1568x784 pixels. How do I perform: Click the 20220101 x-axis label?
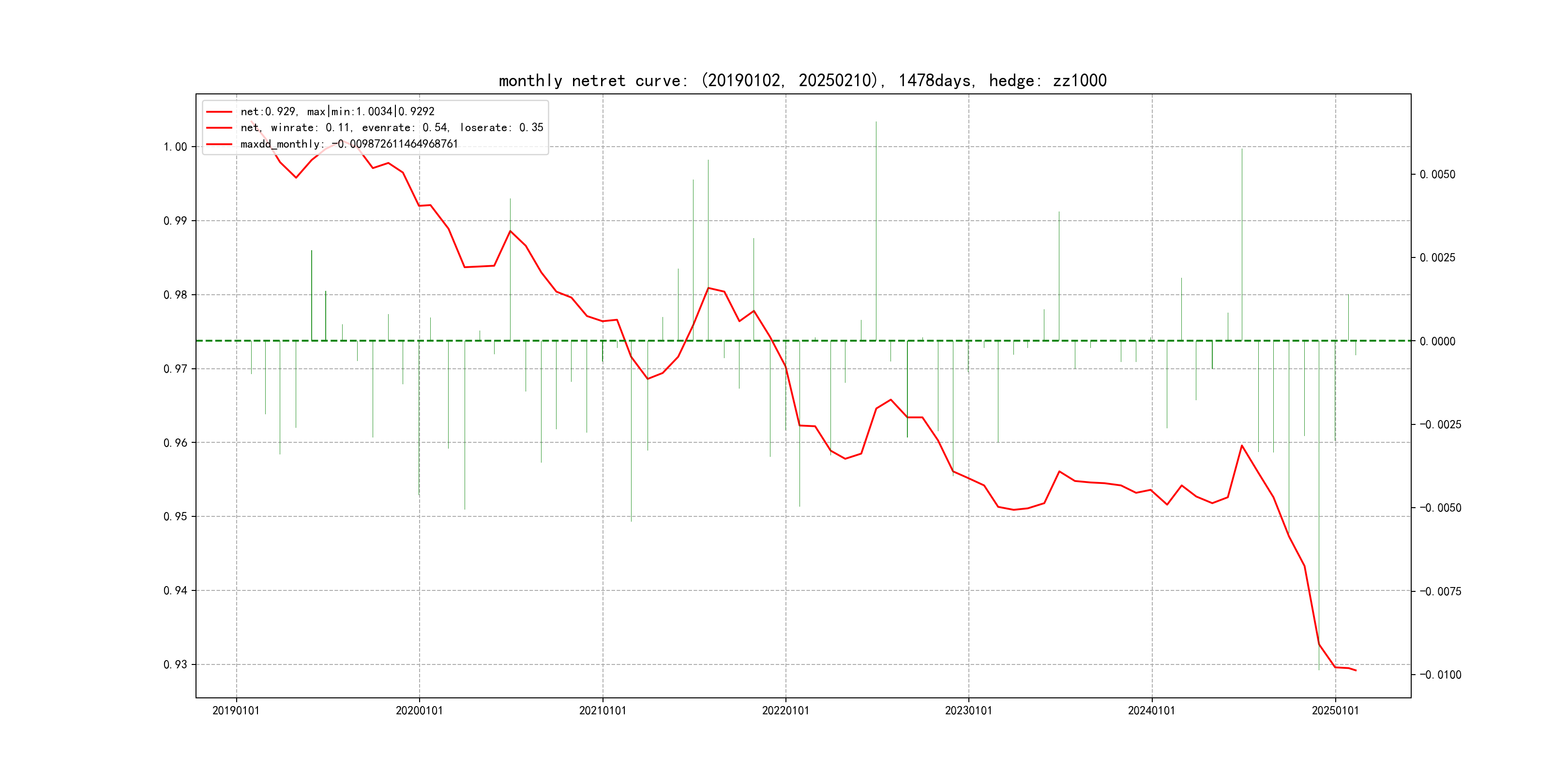[785, 711]
